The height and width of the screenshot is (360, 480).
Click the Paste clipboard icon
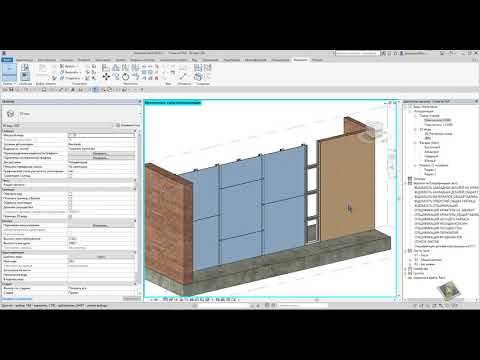click(x=42, y=69)
